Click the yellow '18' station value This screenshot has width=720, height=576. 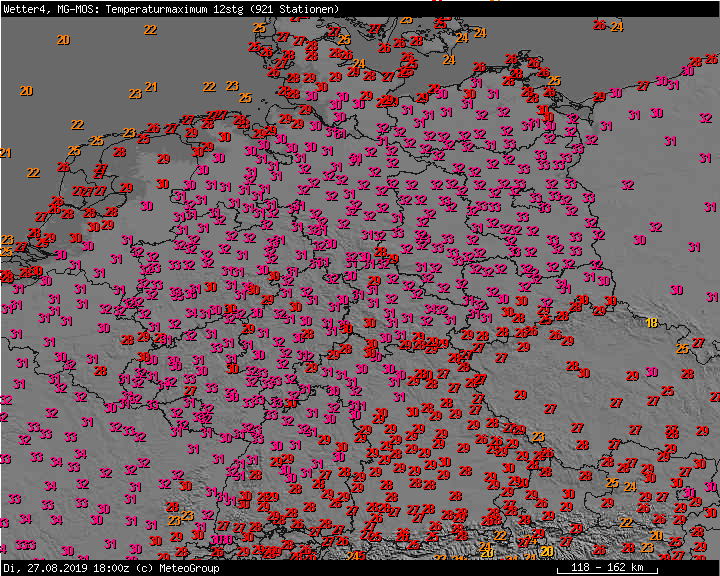coord(652,322)
